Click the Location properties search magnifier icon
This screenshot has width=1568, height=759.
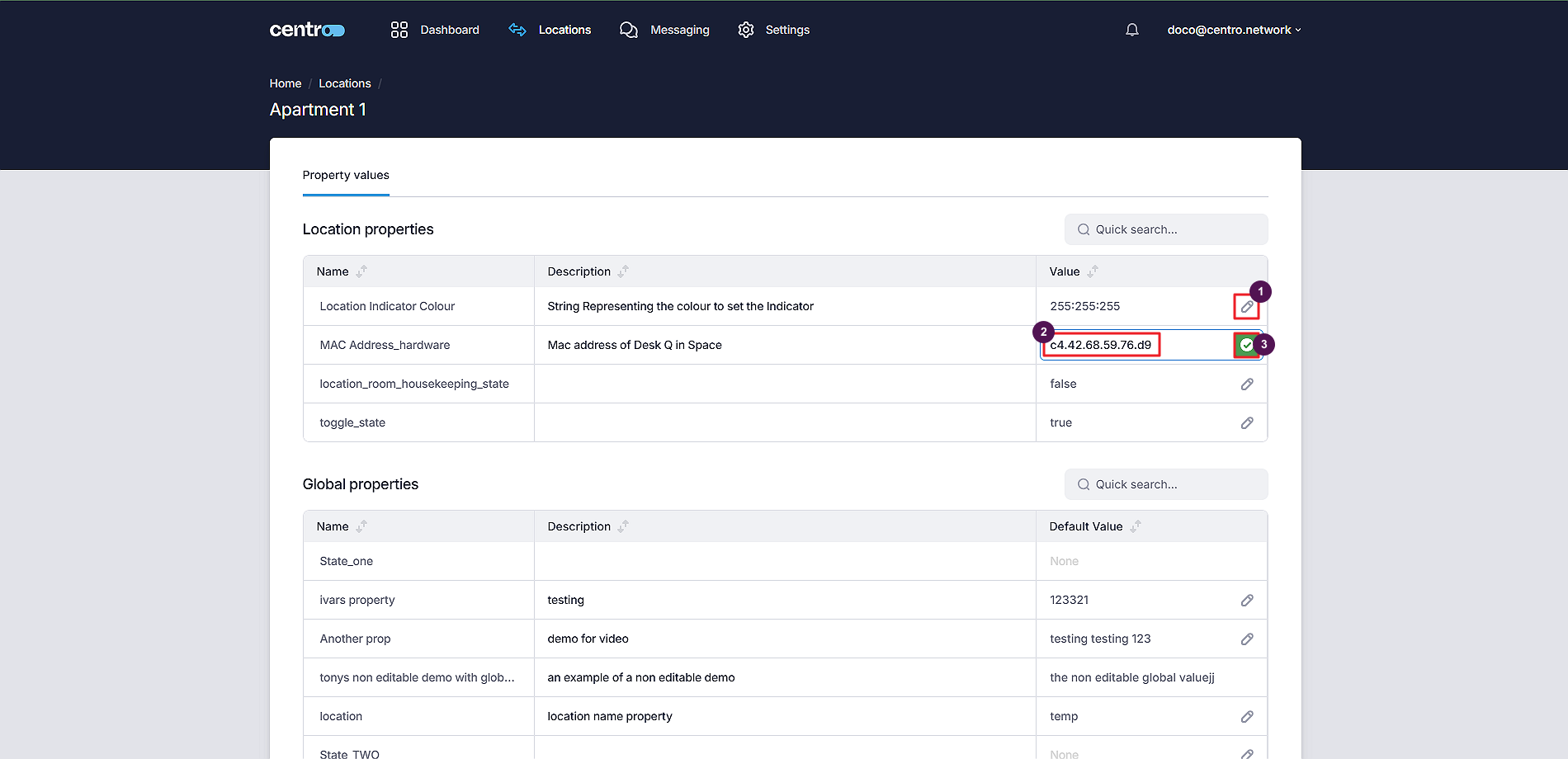(1084, 229)
